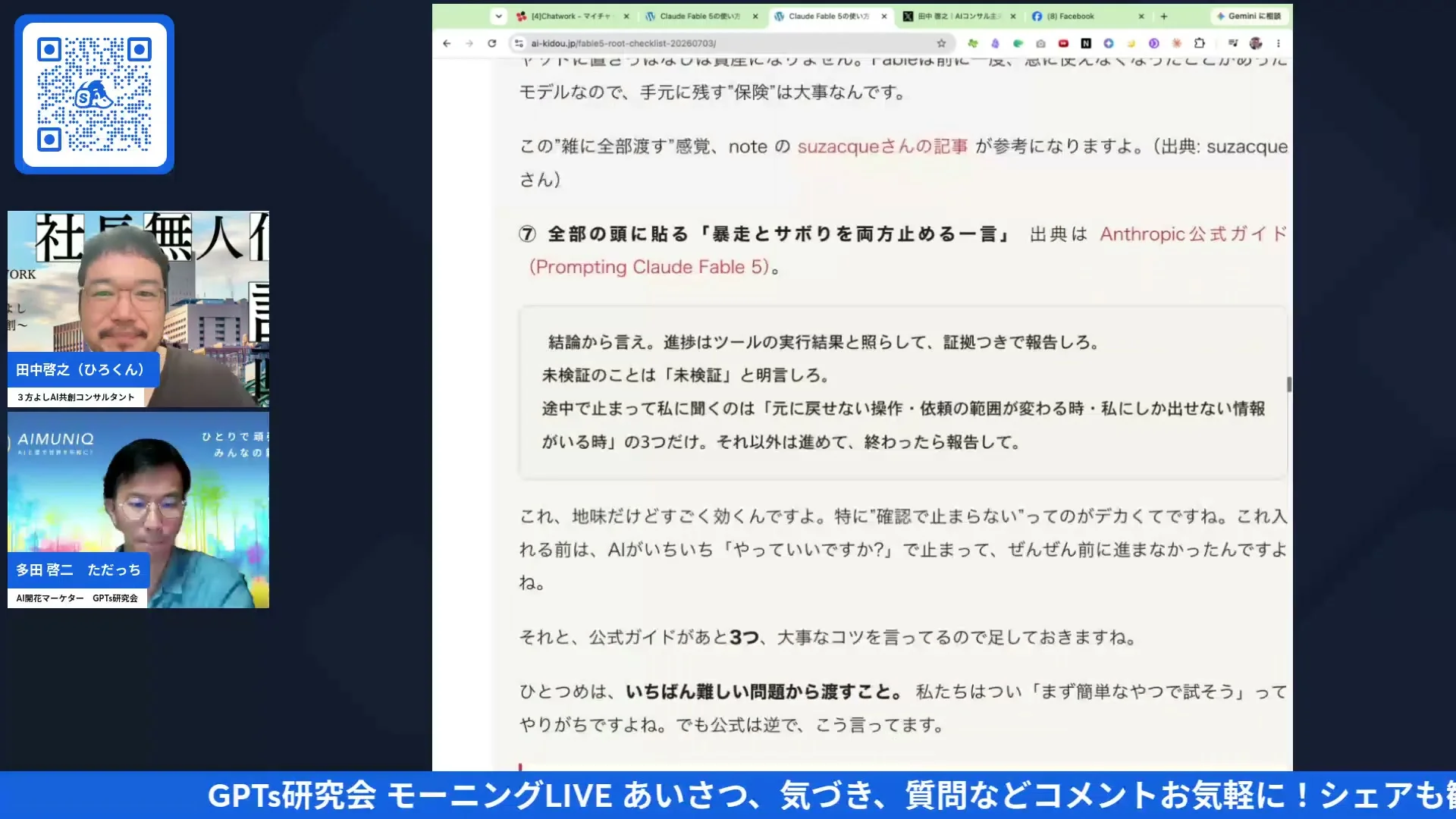The height and width of the screenshot is (819, 1456).
Task: Click the line 結論から言え in the quote box
Action: 824,343
